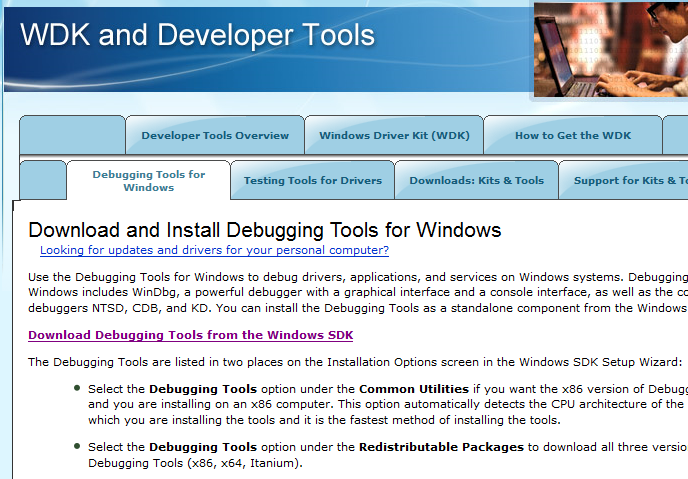This screenshot has width=688, height=479.
Task: Open 'Download Debugging Tools from the Windows SDK' link
Action: pyautogui.click(x=190, y=335)
